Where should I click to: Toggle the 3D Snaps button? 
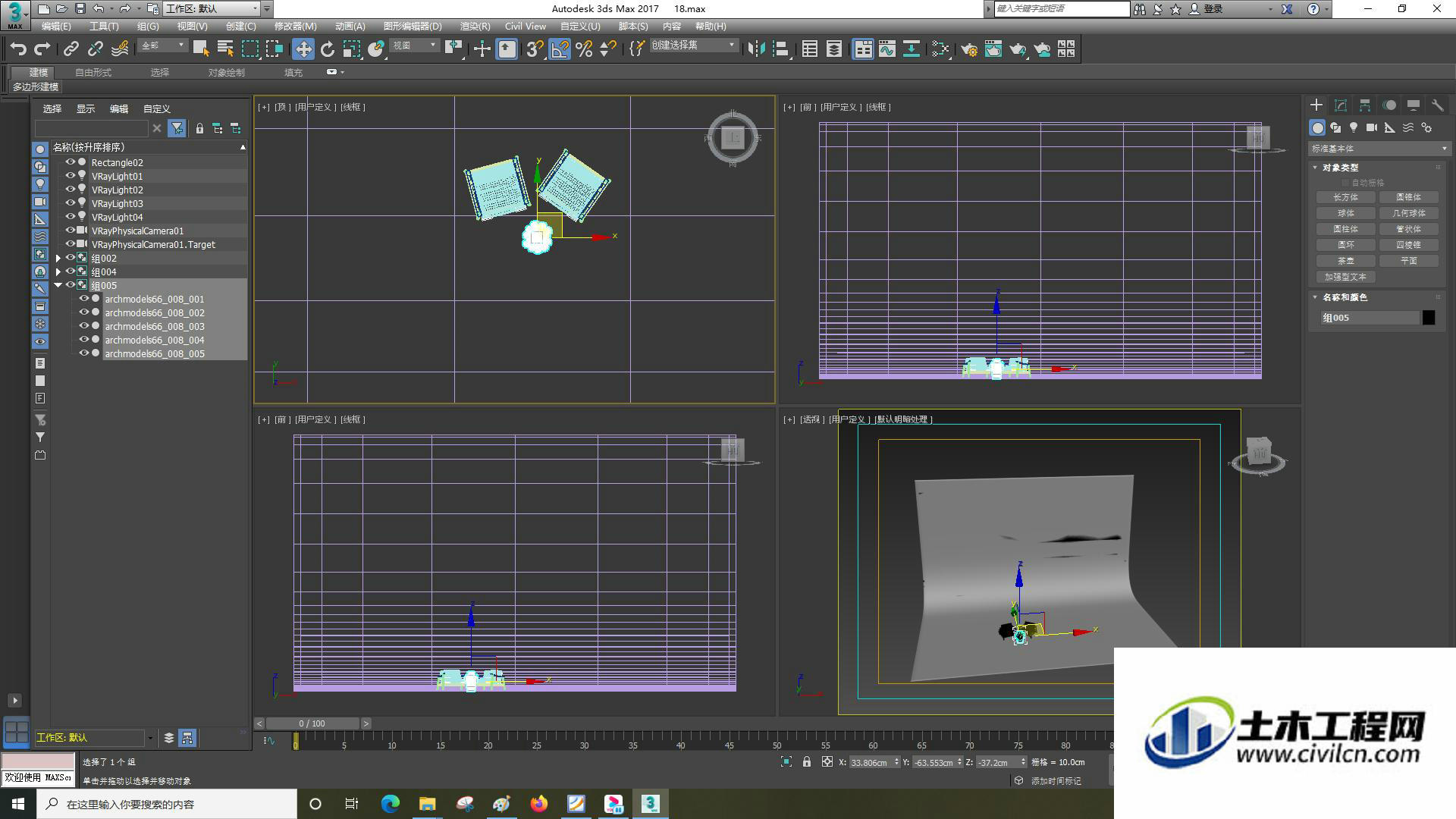535,49
